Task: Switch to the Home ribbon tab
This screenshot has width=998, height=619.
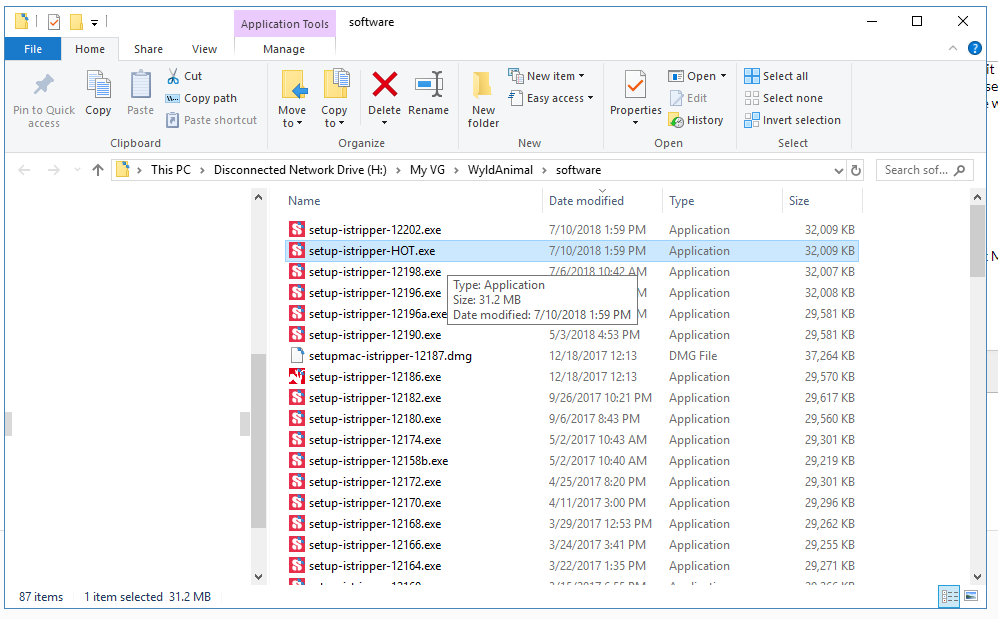Action: [x=90, y=49]
